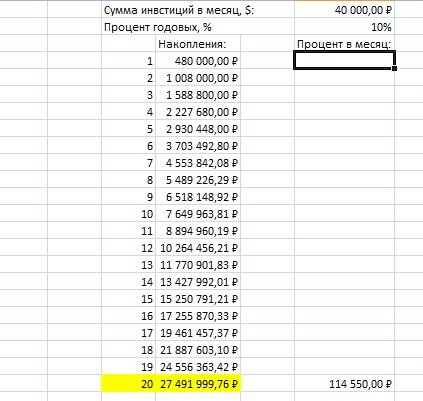Click the 10% annual interest cell
This screenshot has width=423, height=401.
pos(344,27)
